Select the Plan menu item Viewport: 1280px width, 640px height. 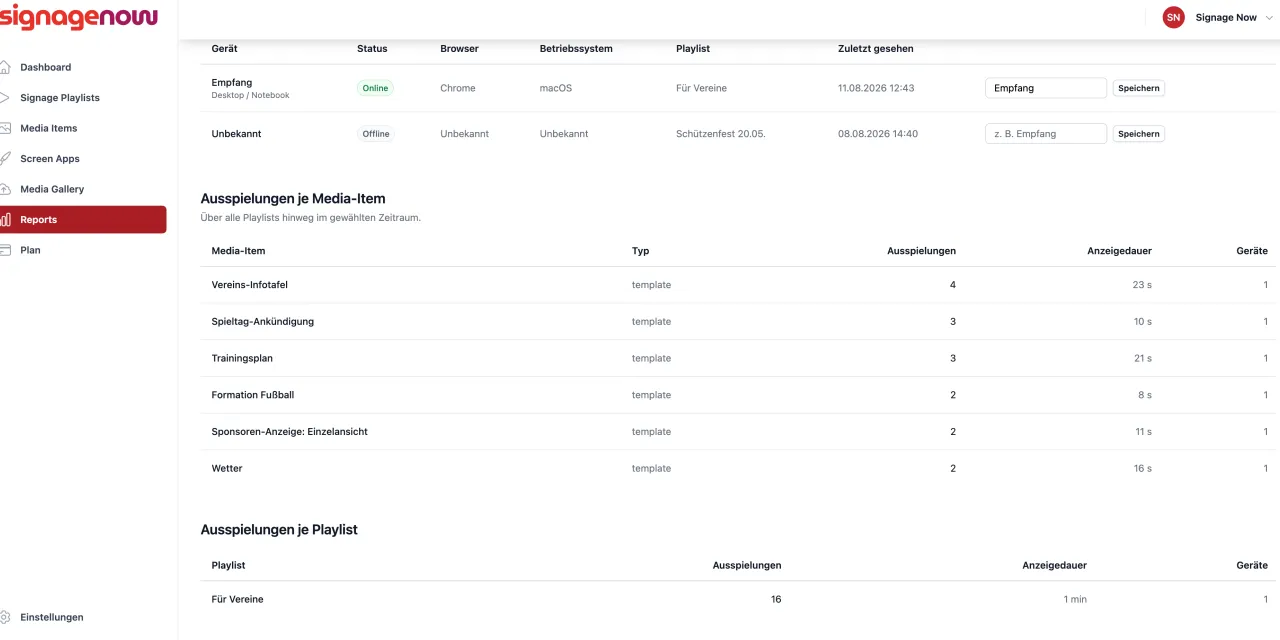pos(83,250)
